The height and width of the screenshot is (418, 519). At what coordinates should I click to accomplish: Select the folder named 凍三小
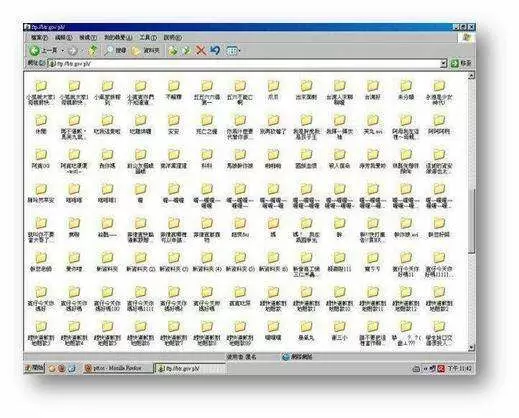339,331
